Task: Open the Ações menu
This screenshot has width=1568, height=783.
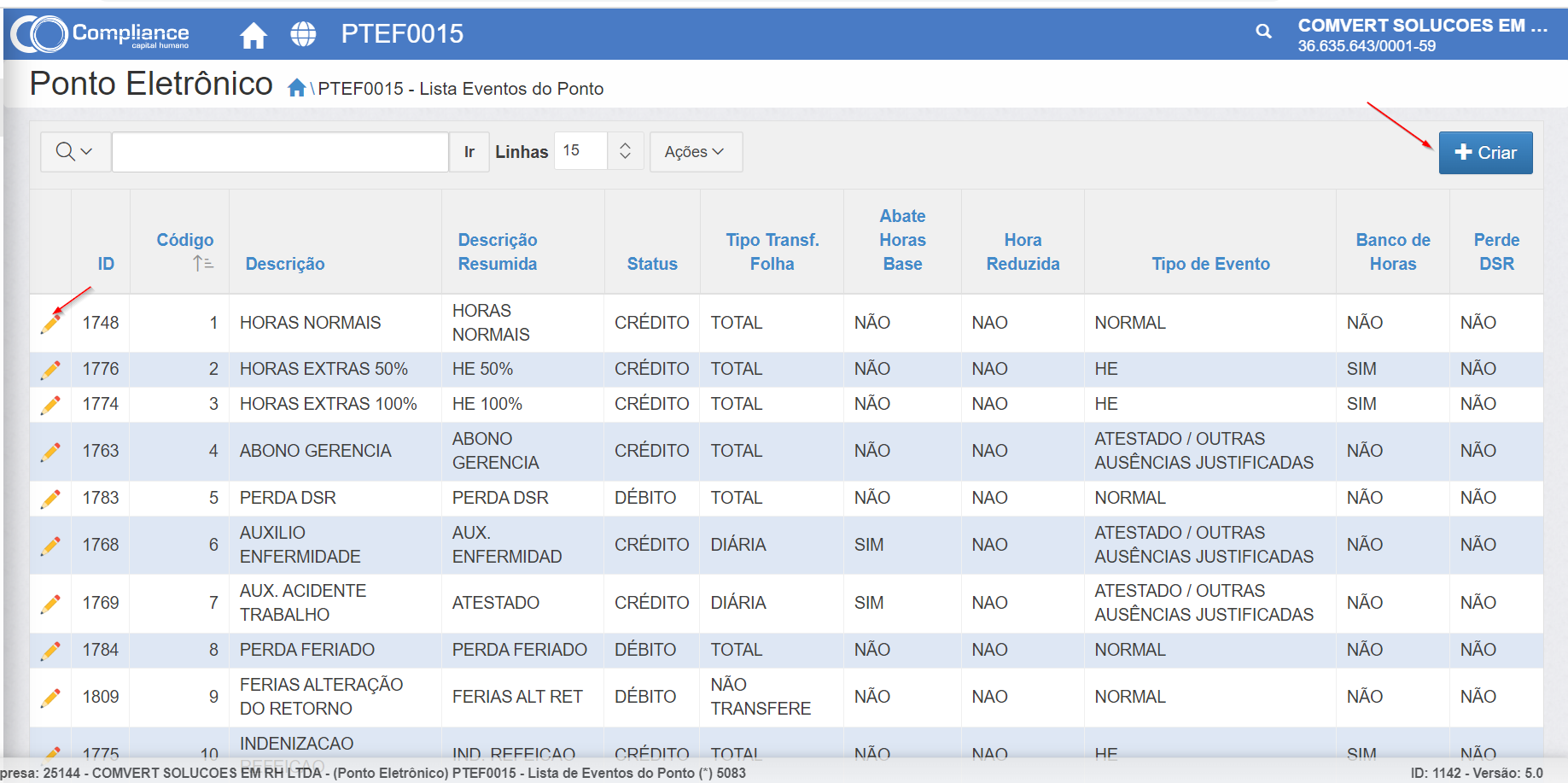Action: (696, 152)
